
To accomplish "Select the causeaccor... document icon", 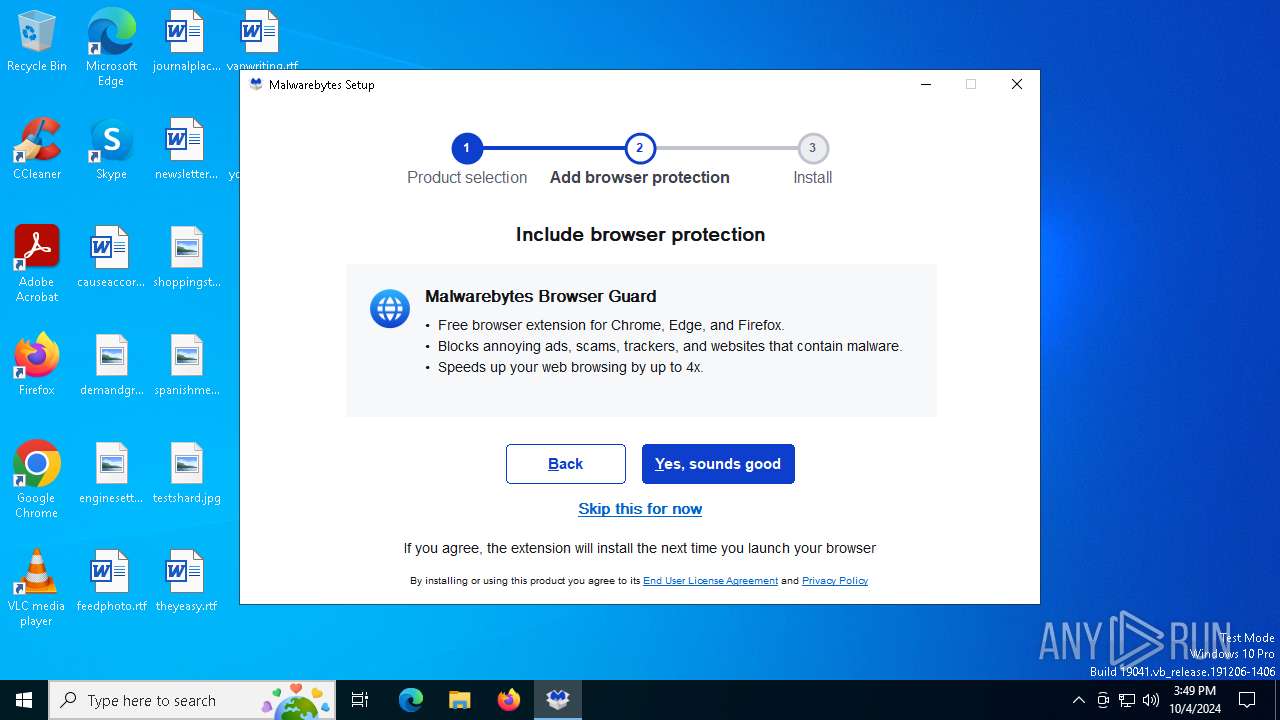I will (111, 257).
